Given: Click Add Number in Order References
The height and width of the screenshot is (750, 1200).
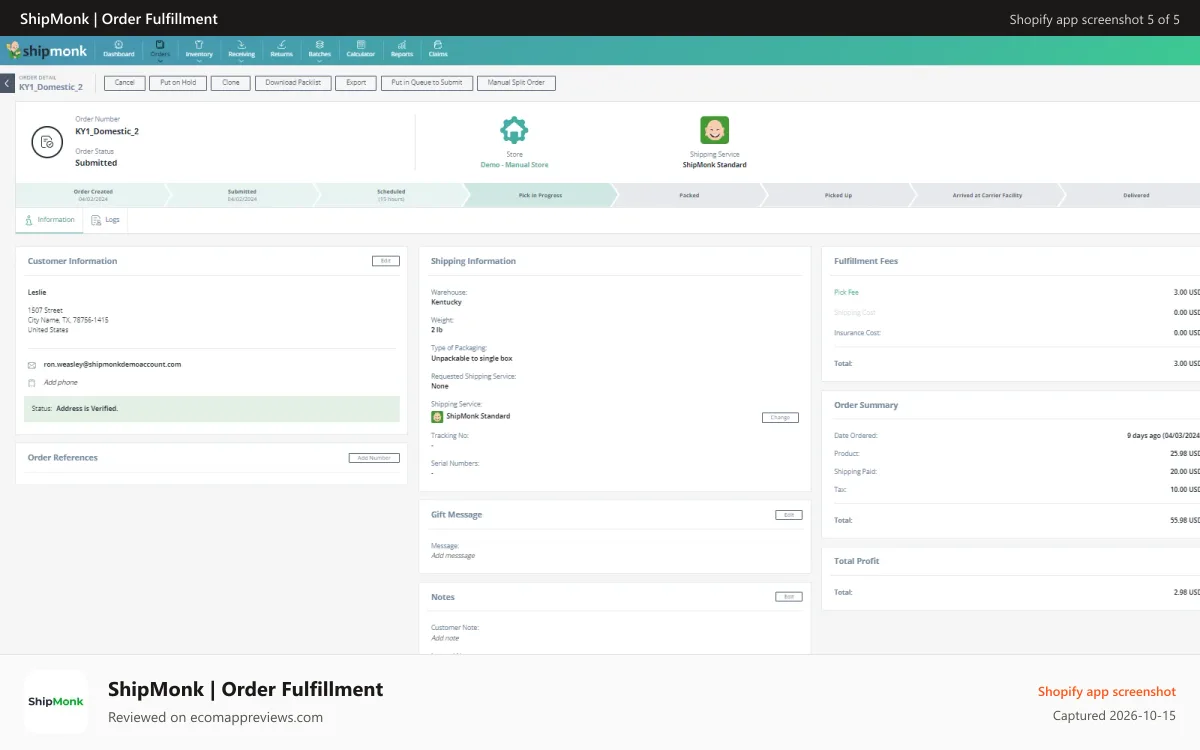Looking at the screenshot, I should pyautogui.click(x=374, y=458).
